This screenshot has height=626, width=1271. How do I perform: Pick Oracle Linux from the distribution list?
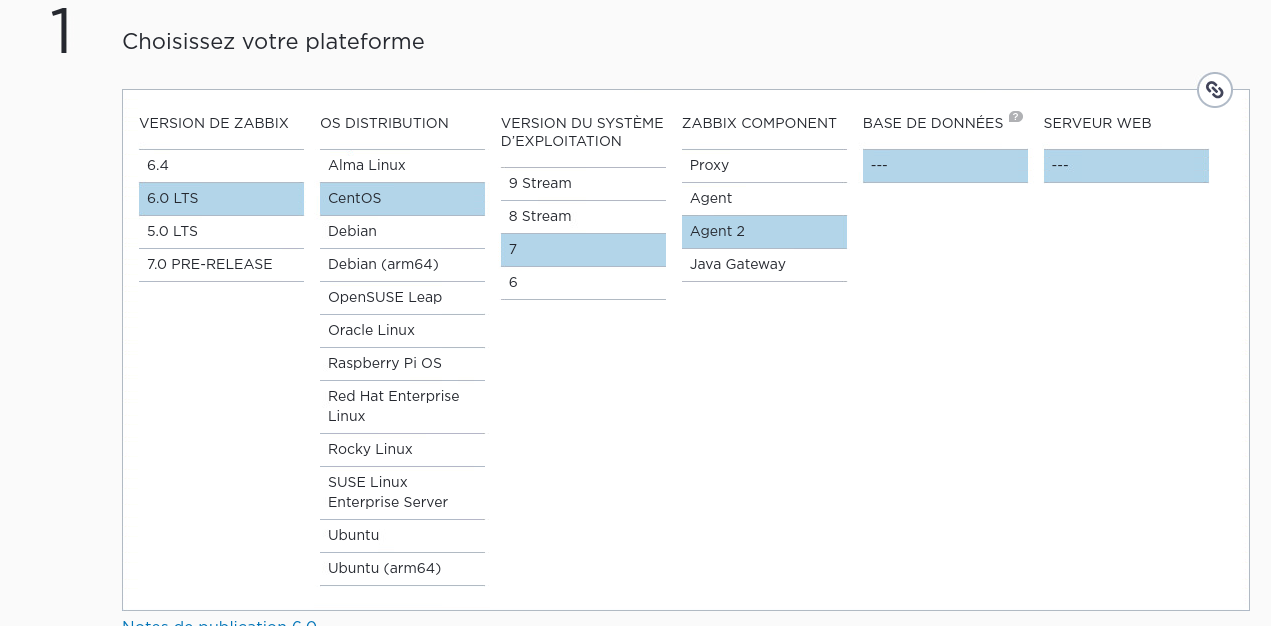402,330
